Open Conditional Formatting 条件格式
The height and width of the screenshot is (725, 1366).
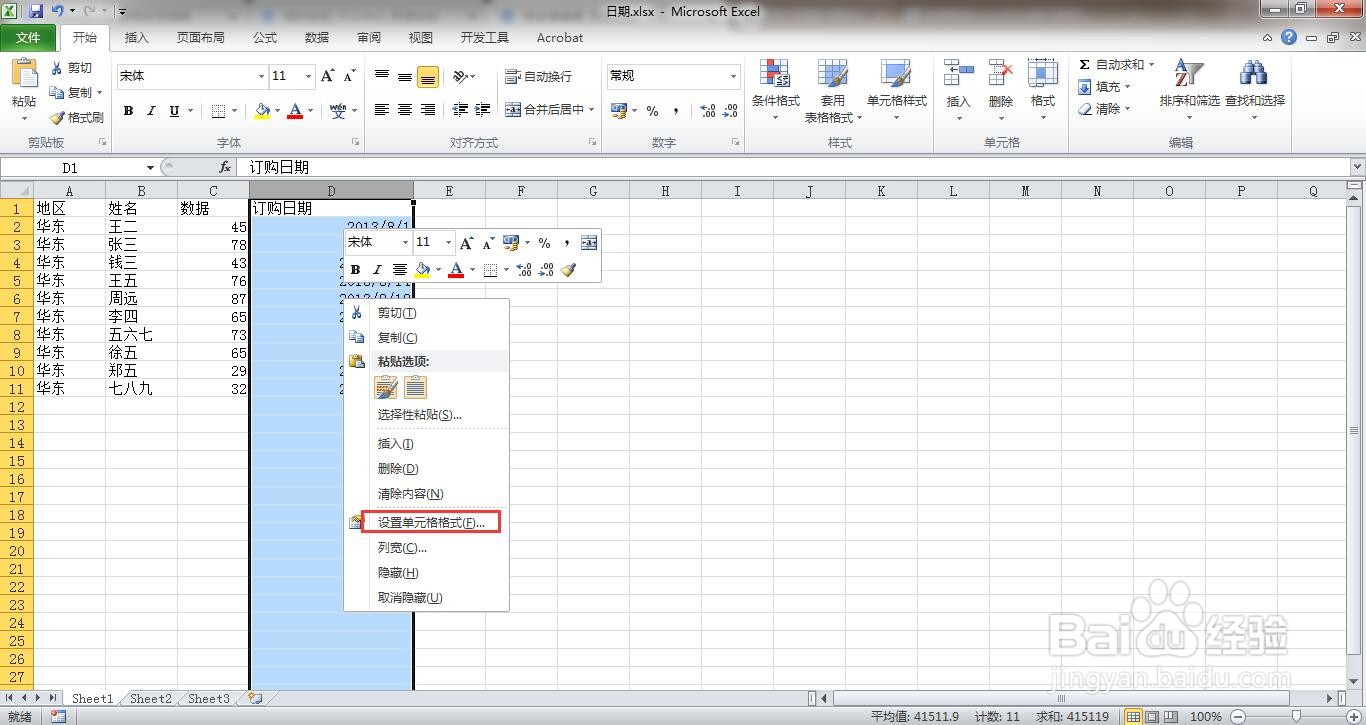[776, 90]
